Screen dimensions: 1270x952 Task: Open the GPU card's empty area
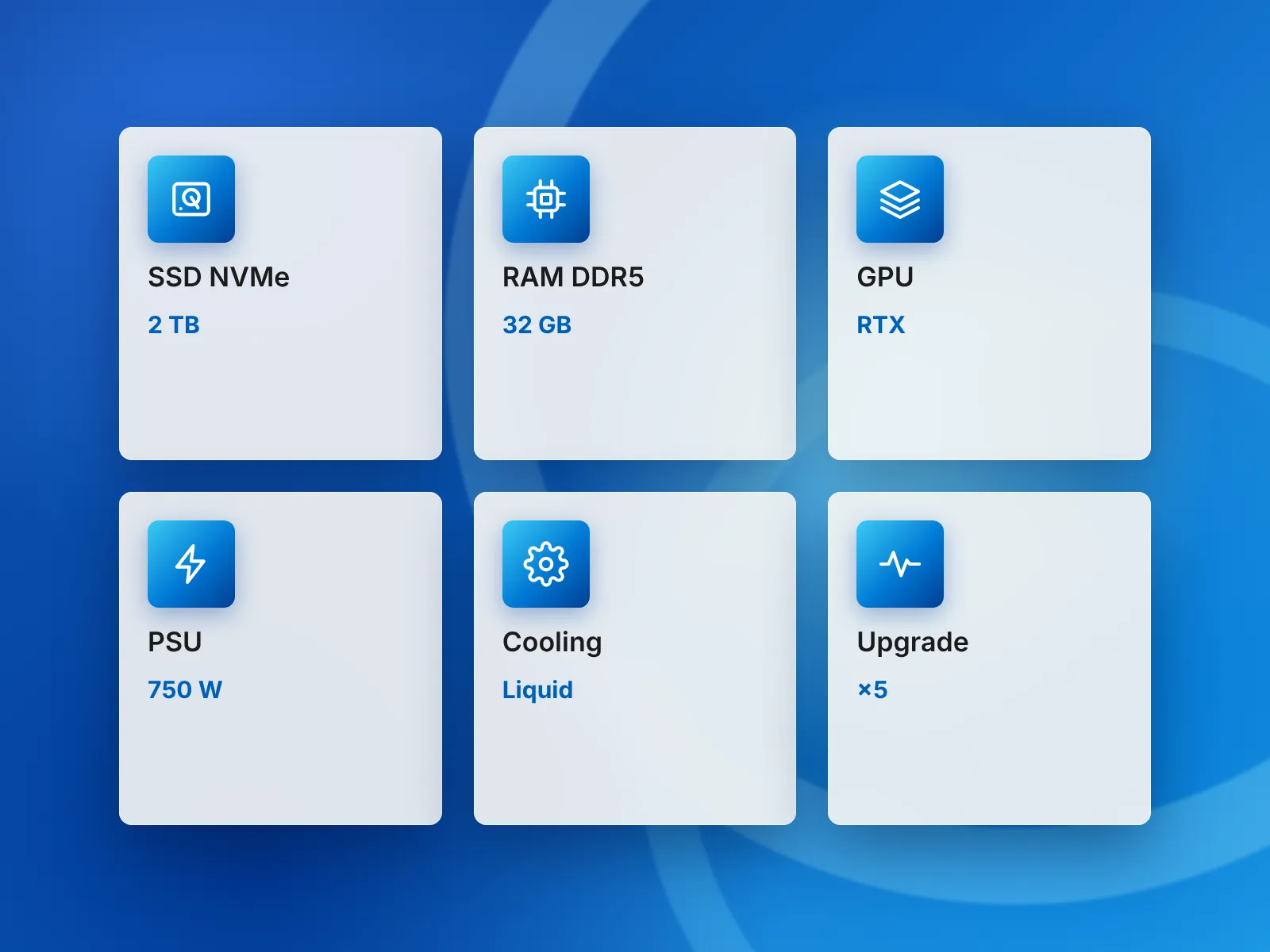click(x=989, y=397)
